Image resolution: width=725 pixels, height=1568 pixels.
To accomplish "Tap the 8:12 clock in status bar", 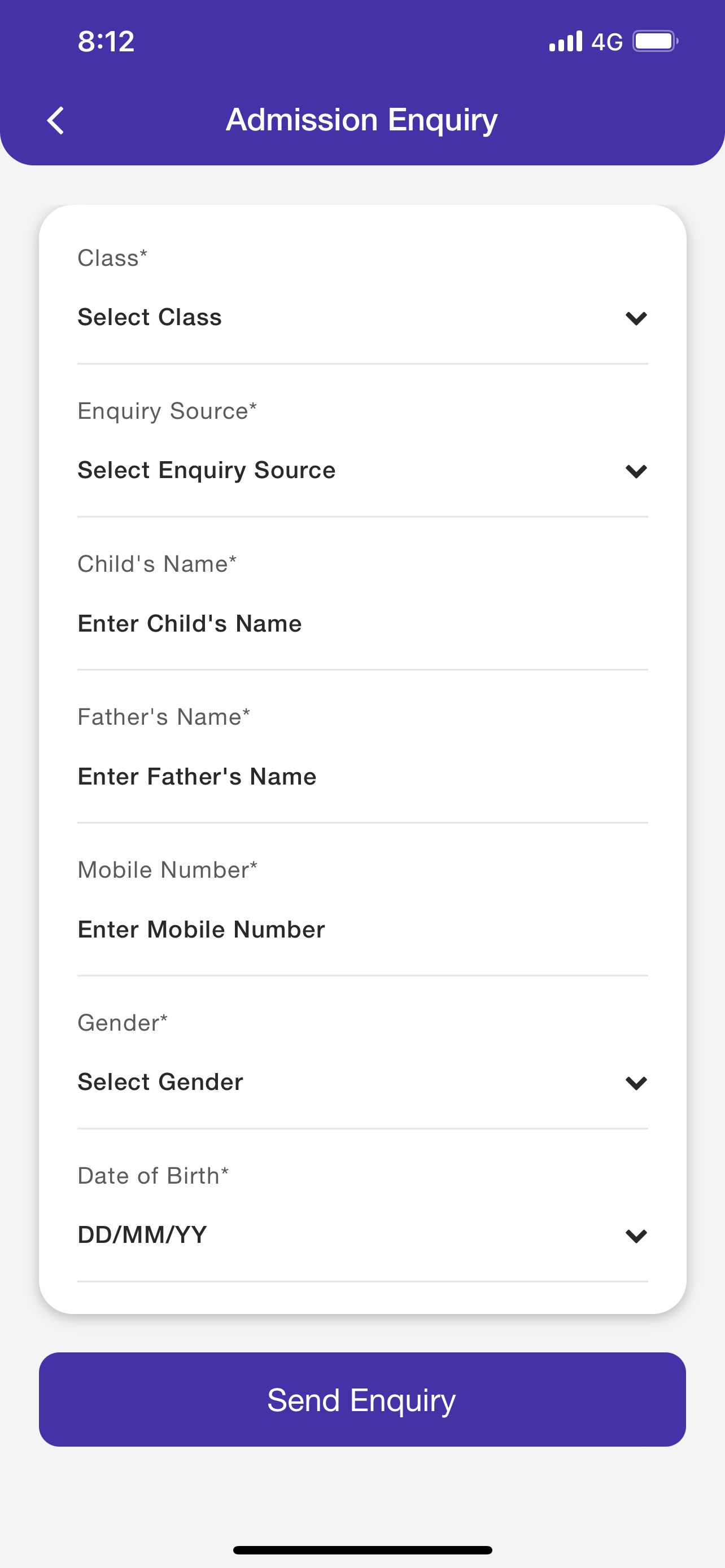I will (x=106, y=41).
